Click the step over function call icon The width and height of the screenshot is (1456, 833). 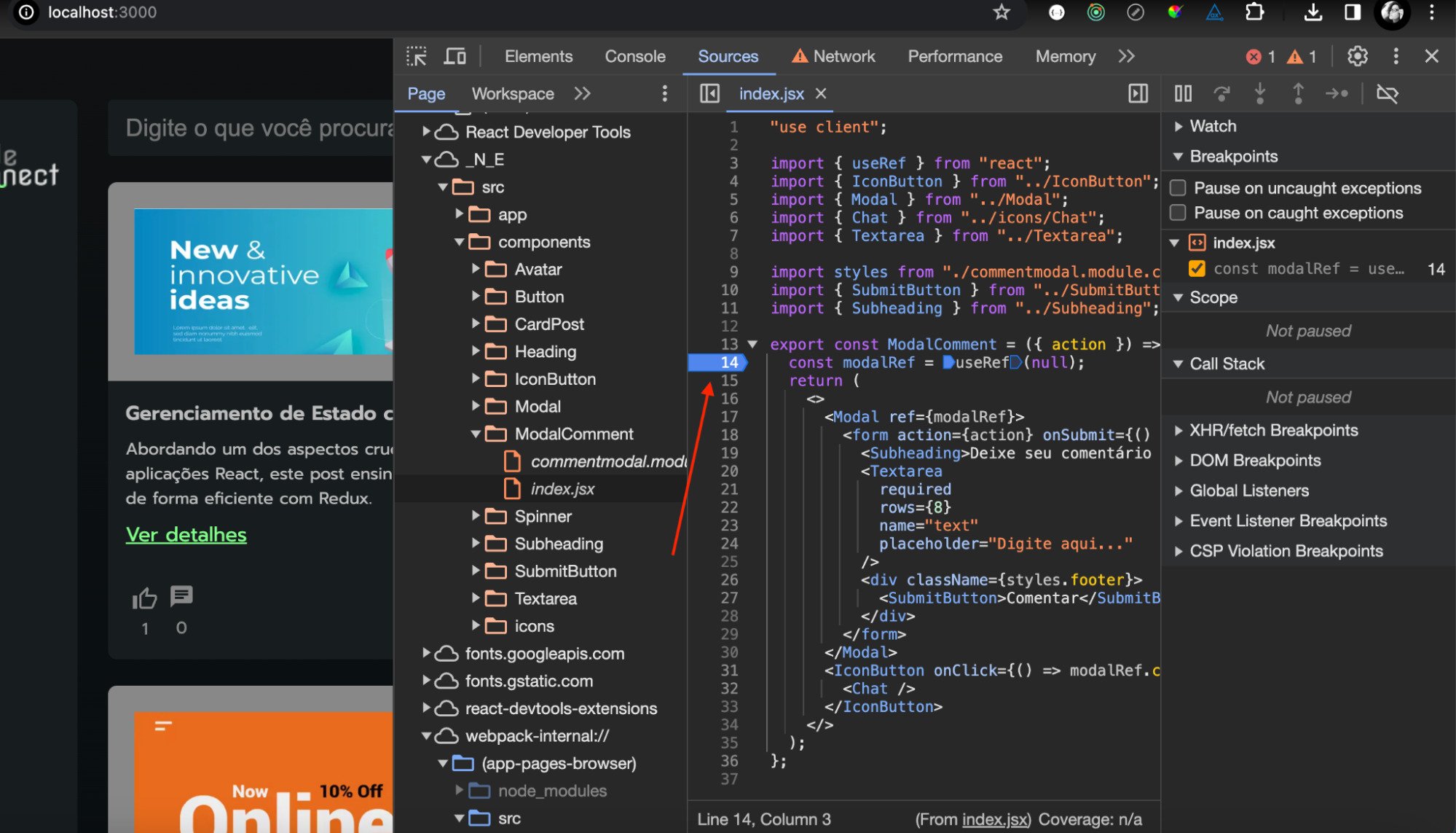pos(1221,93)
